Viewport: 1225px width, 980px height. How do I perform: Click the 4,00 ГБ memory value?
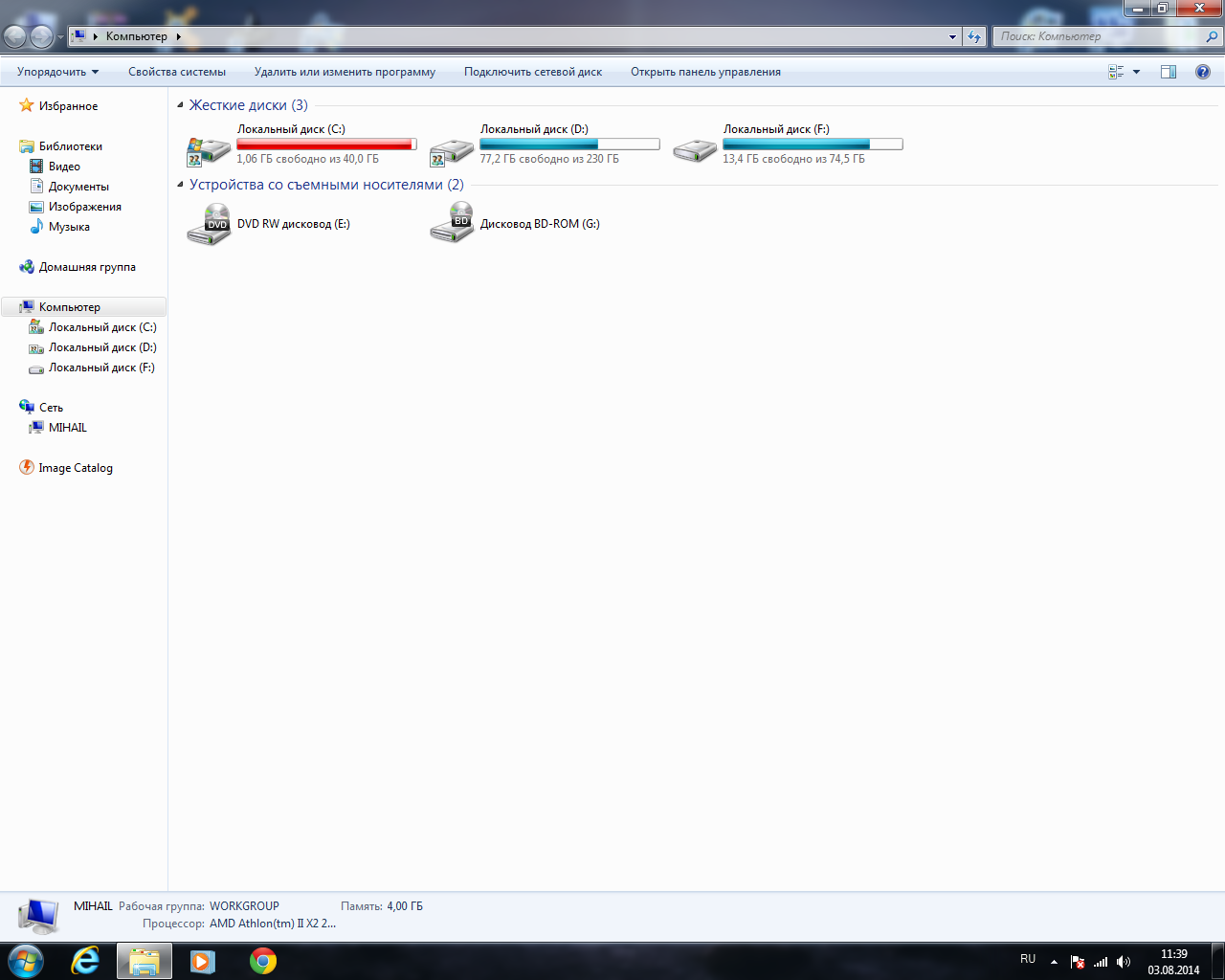[x=405, y=906]
